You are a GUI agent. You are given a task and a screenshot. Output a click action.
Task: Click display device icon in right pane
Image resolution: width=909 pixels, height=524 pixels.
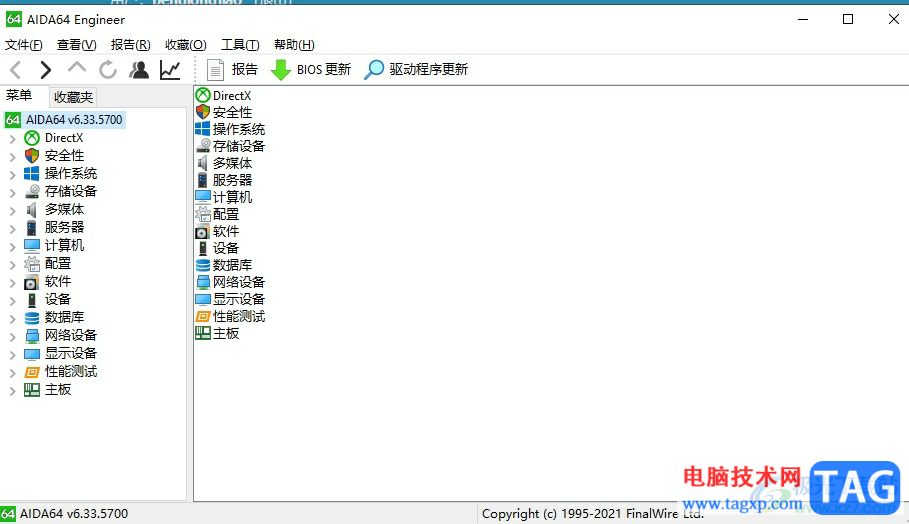pos(203,299)
